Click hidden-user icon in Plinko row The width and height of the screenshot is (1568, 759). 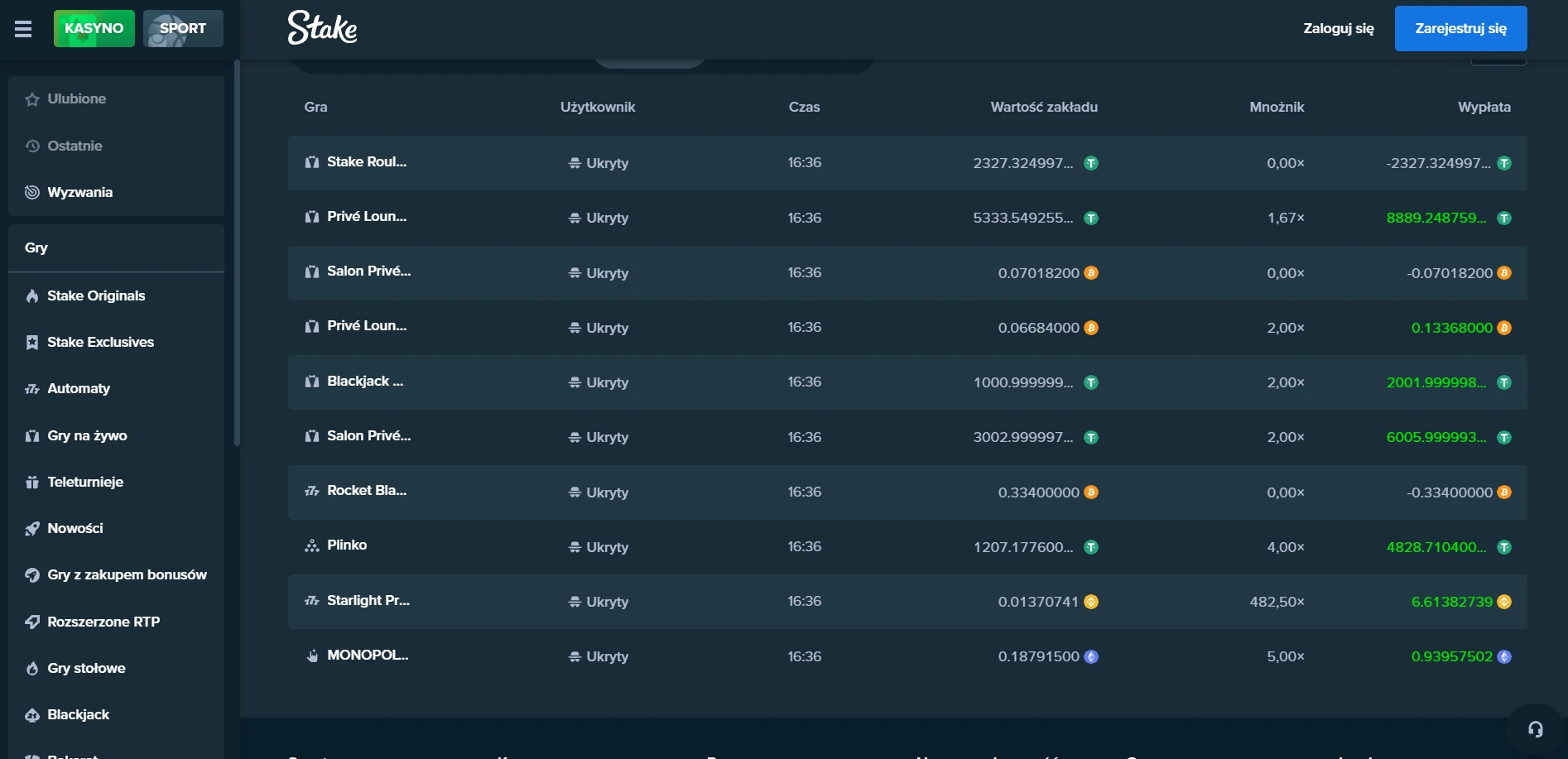(x=575, y=547)
